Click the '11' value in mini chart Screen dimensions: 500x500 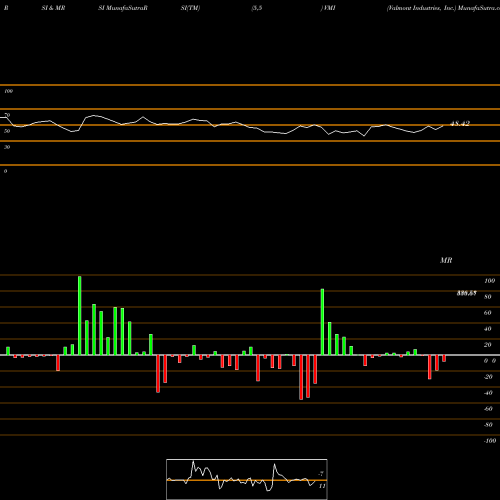(x=322, y=486)
